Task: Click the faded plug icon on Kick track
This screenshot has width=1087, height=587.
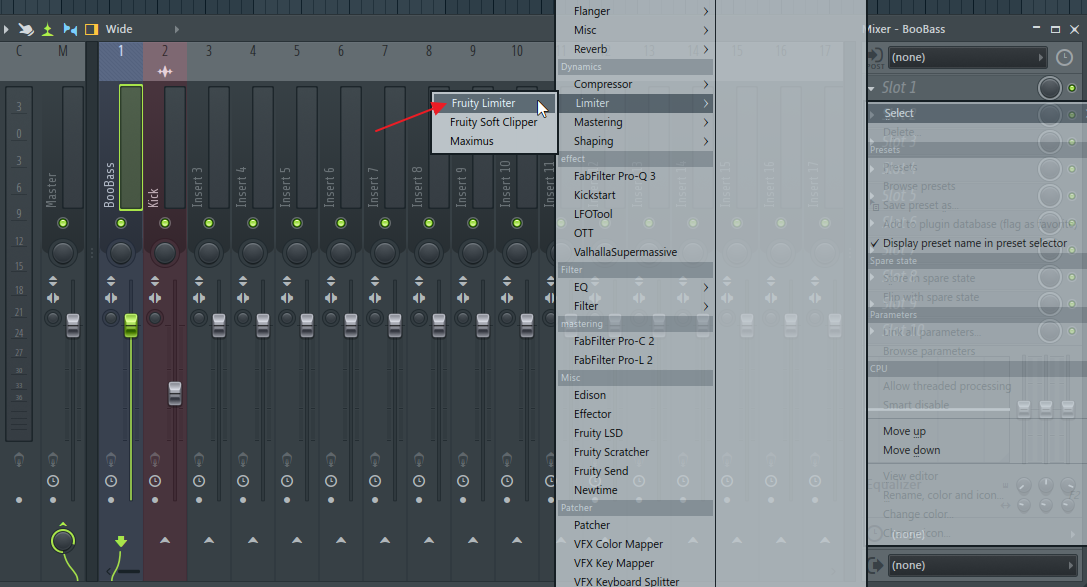Action: 155,459
